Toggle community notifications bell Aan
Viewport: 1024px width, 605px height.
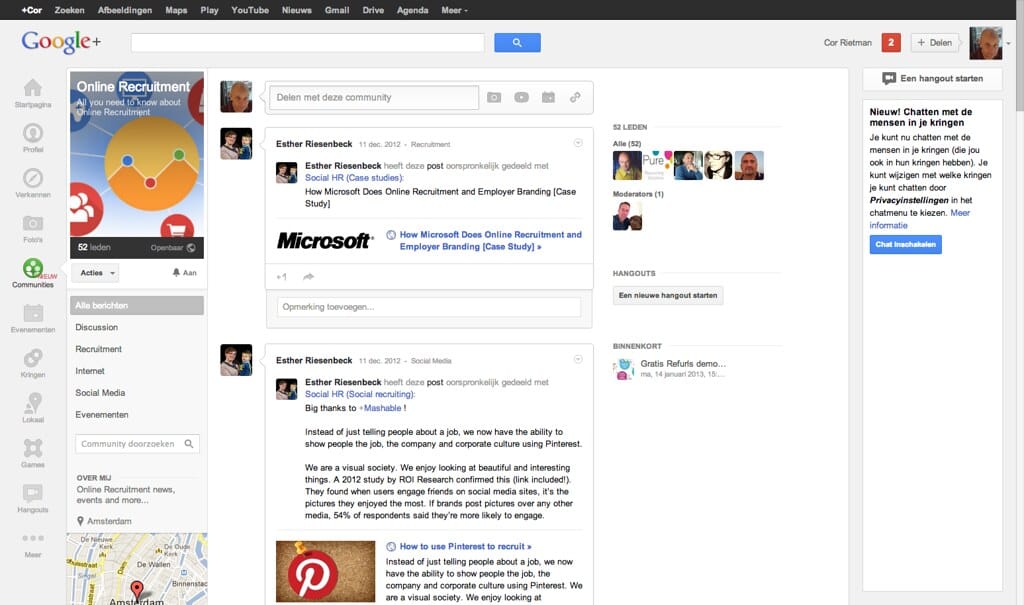pyautogui.click(x=184, y=272)
